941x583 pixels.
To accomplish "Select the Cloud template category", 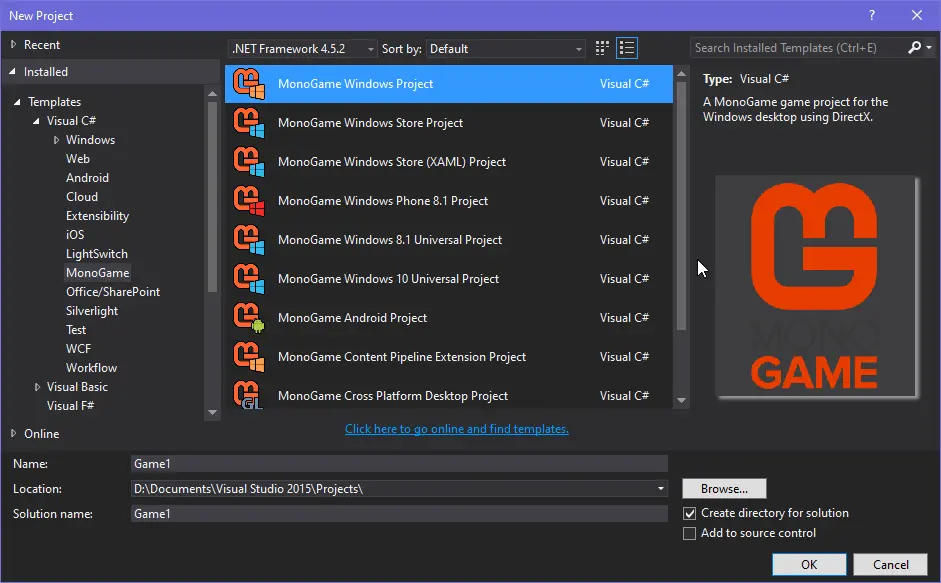I will click(82, 196).
